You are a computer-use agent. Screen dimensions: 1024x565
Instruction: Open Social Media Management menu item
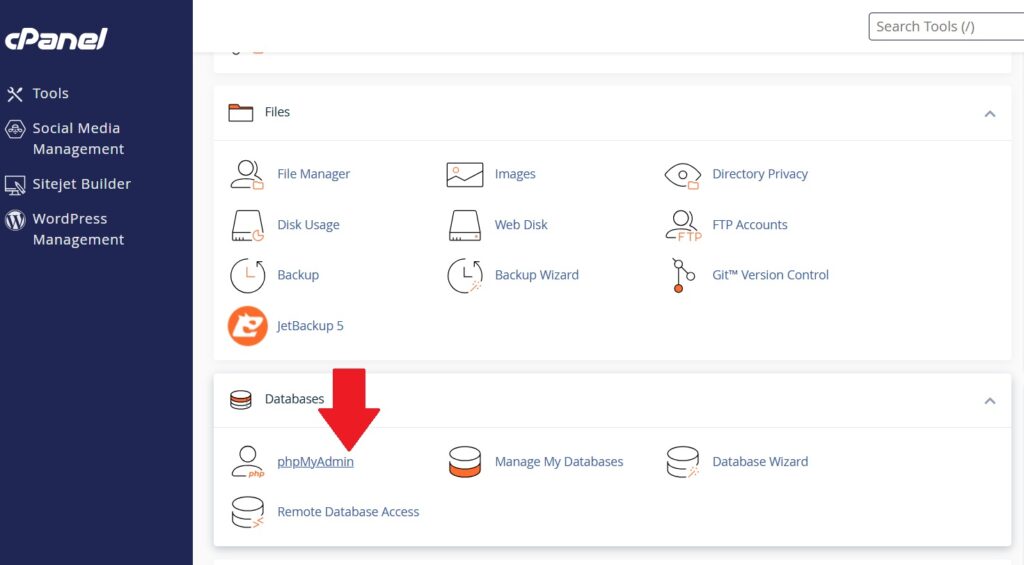click(x=78, y=138)
